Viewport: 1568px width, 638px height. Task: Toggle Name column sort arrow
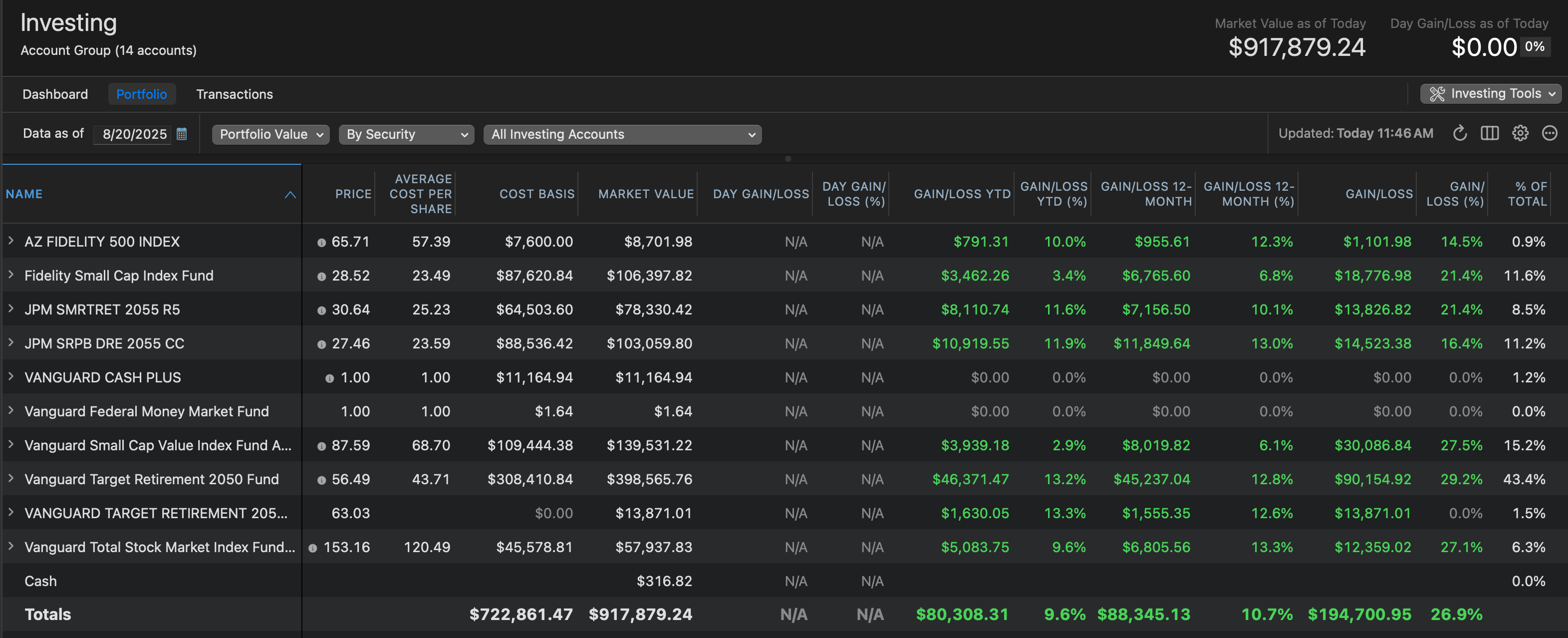(x=290, y=194)
